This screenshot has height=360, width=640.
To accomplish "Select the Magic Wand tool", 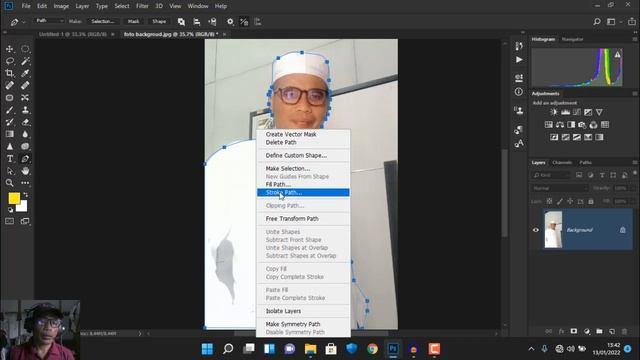I will pyautogui.click(x=25, y=61).
